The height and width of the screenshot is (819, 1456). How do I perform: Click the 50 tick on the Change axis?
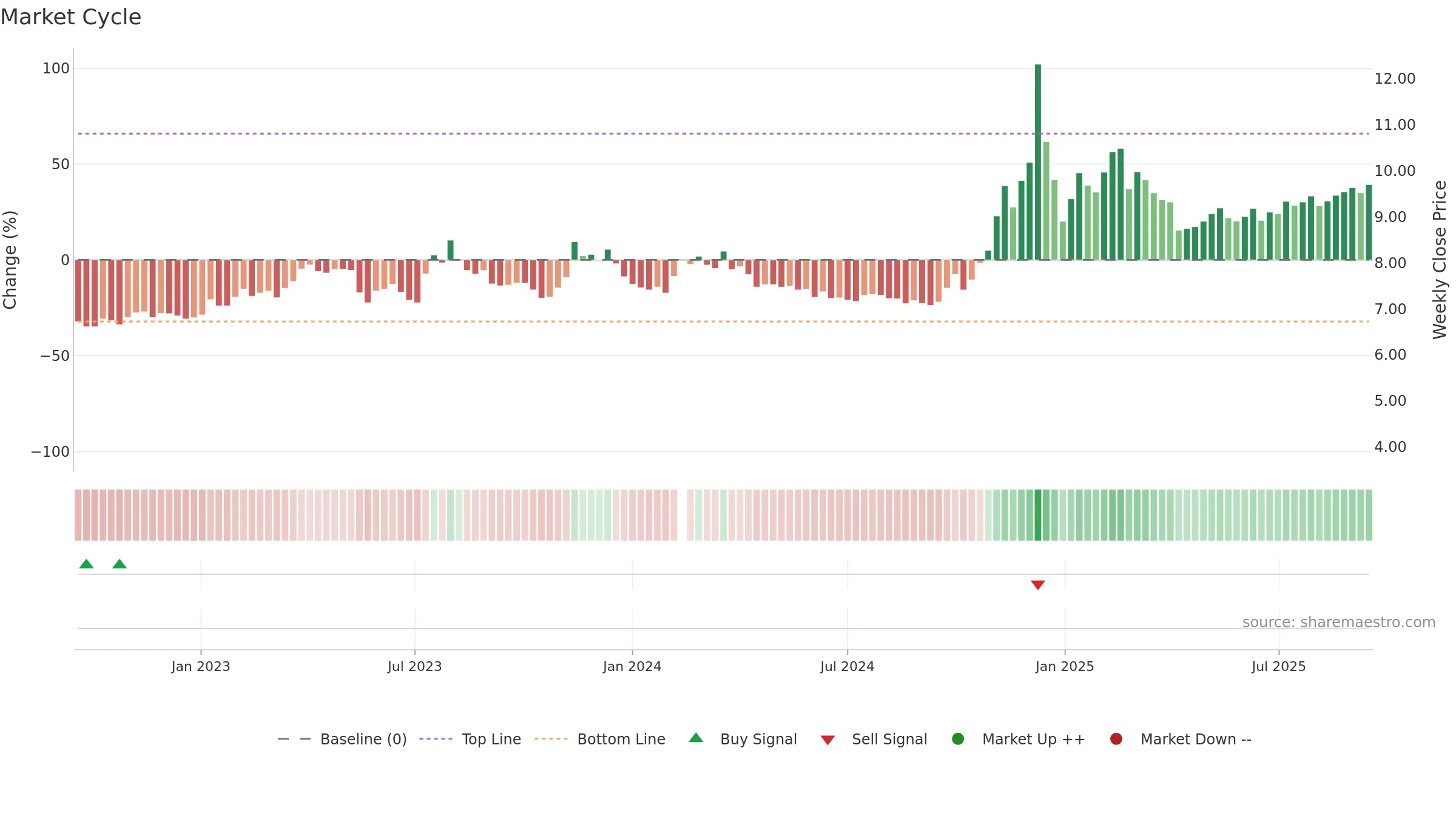[61, 164]
